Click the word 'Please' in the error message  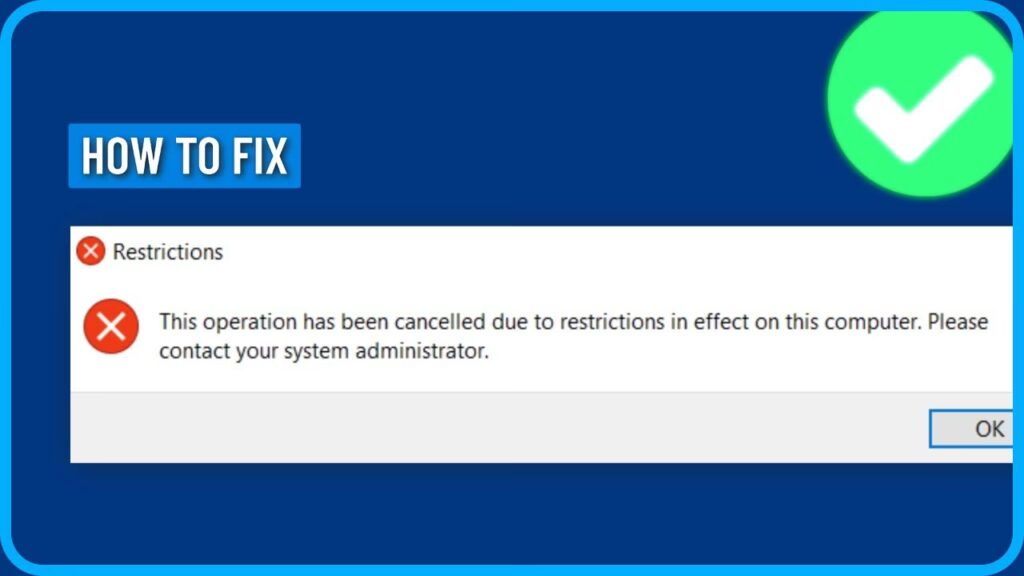click(957, 323)
